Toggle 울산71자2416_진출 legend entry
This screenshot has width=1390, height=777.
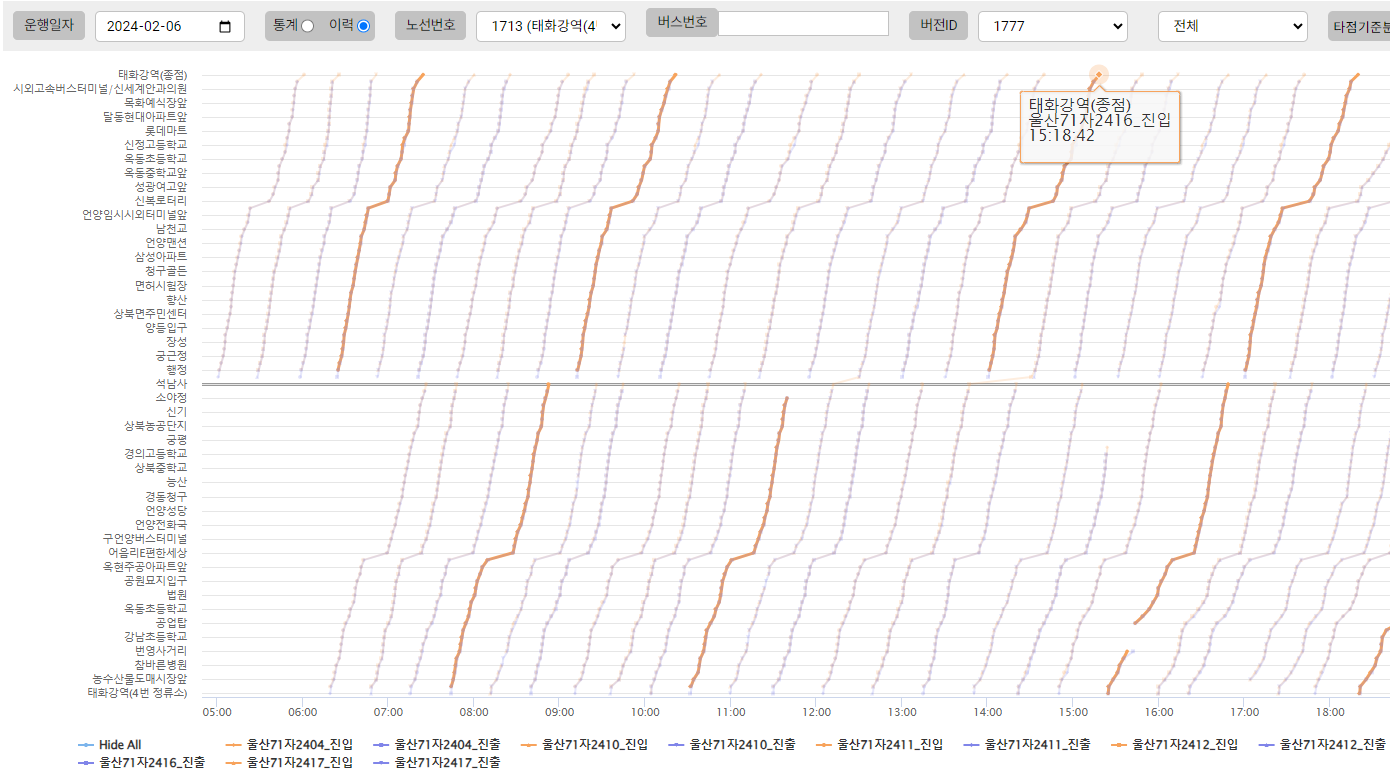[x=140, y=763]
